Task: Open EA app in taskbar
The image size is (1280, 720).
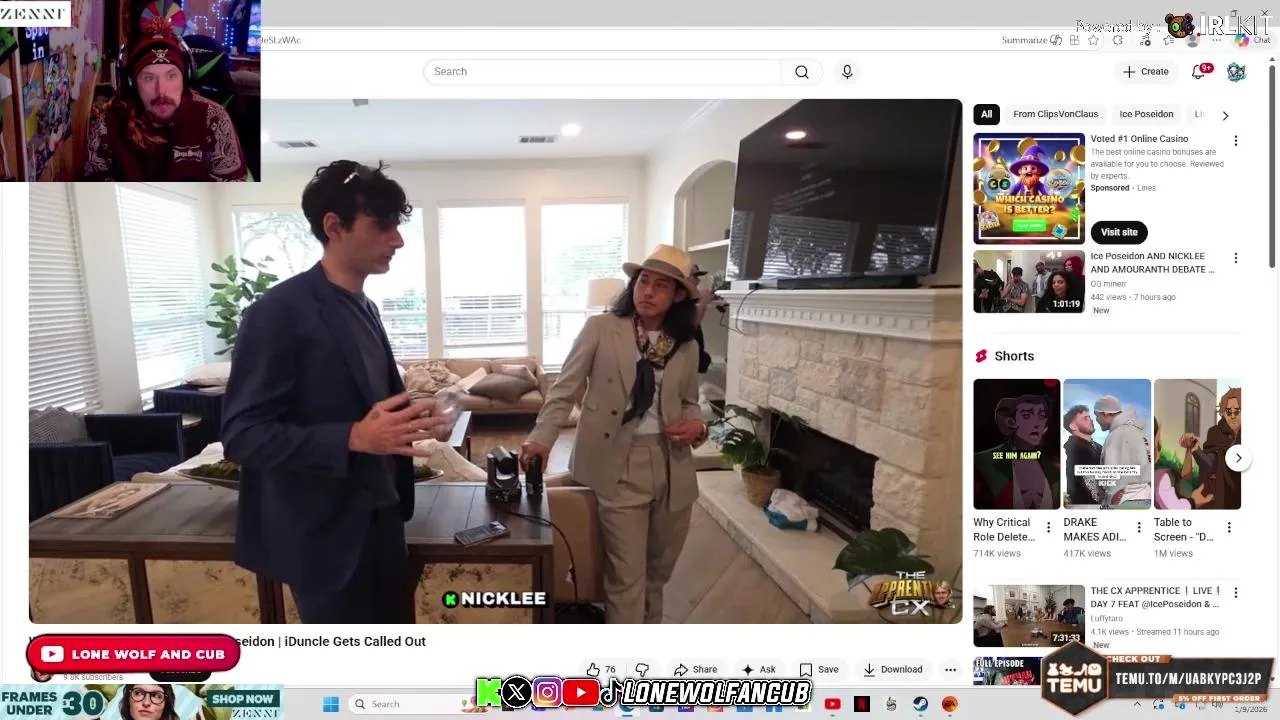Action: point(950,704)
